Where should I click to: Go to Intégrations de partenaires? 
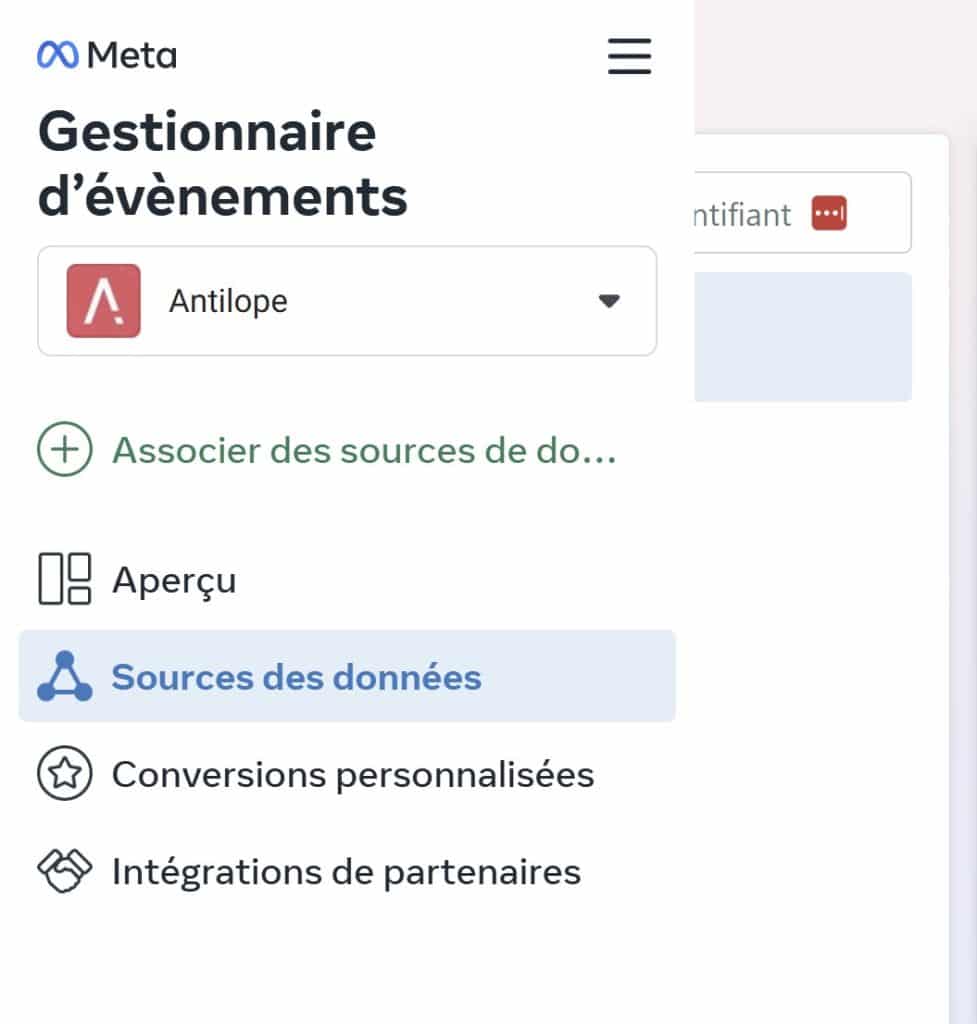coord(347,871)
